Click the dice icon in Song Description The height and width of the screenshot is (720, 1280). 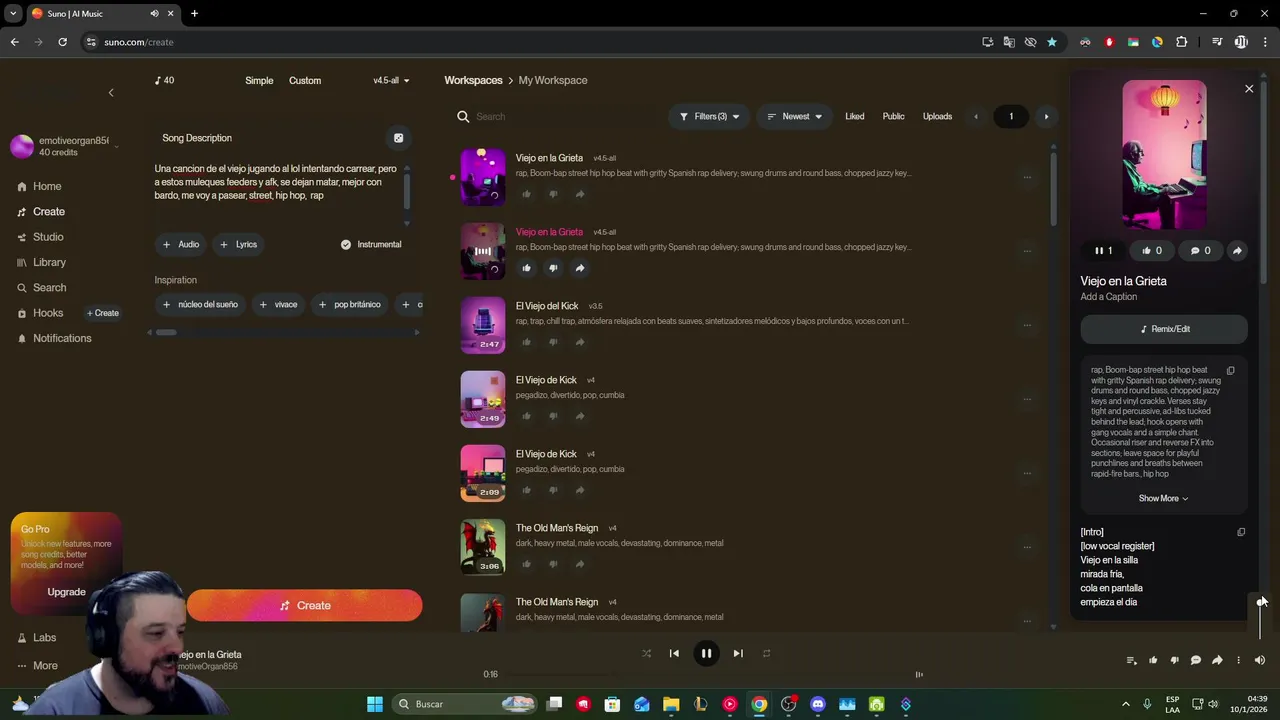[x=398, y=138]
